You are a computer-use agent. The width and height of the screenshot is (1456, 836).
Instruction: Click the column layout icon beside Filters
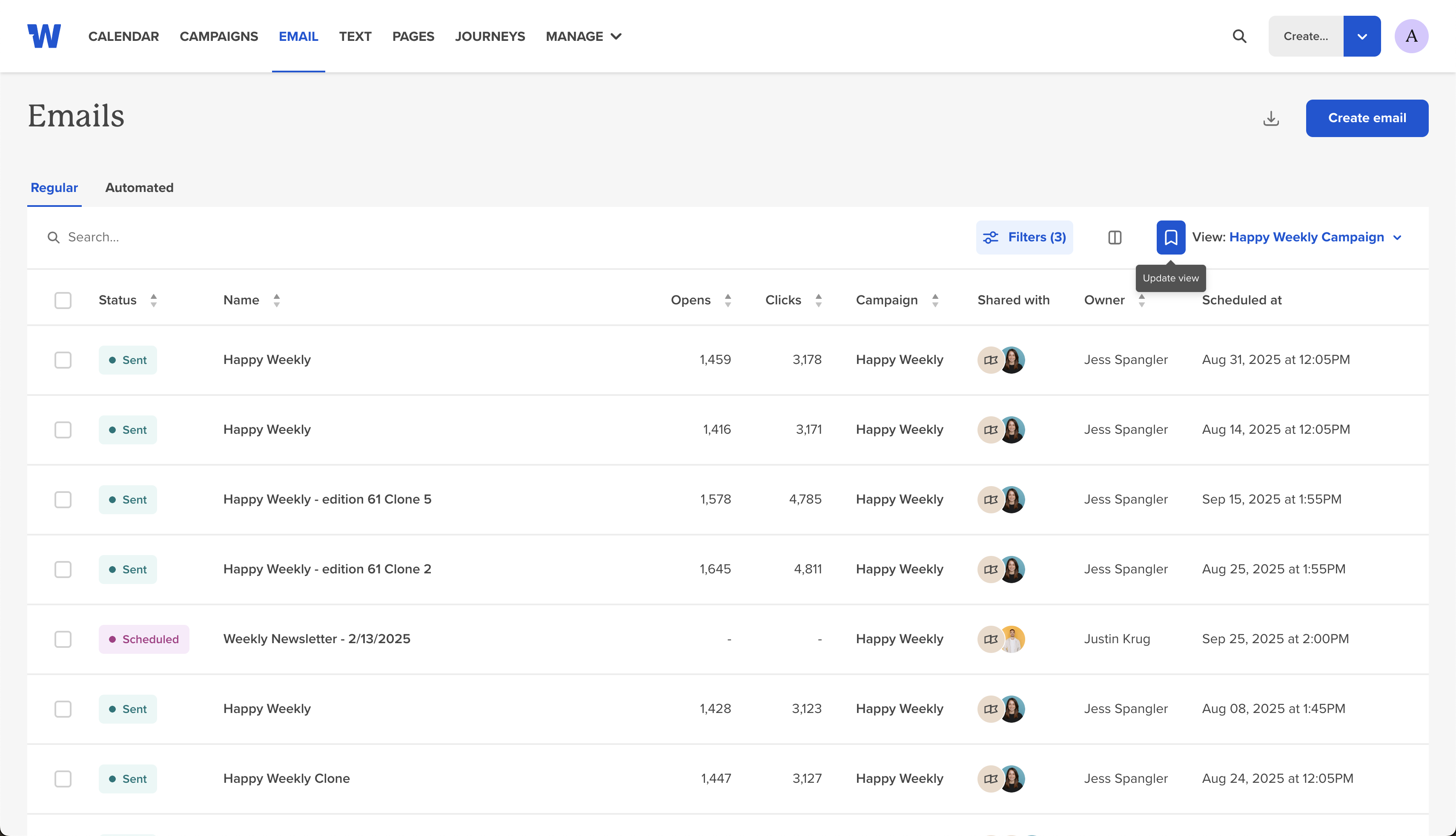[x=1115, y=237]
